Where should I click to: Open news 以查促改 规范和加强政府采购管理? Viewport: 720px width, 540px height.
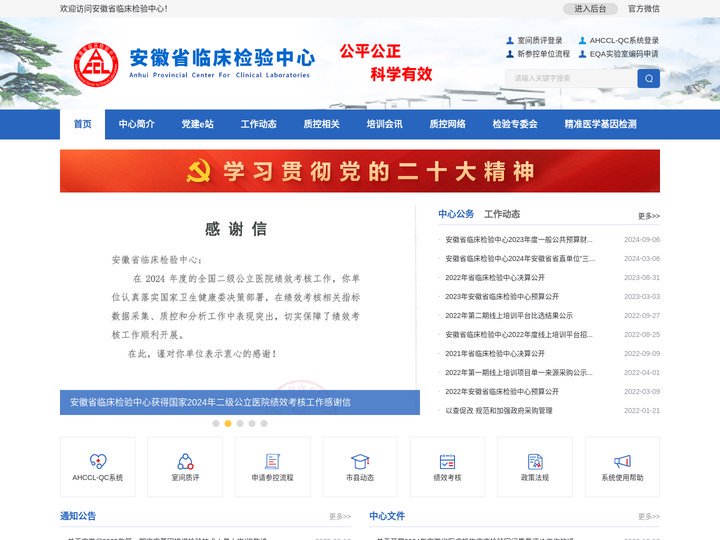tap(499, 411)
